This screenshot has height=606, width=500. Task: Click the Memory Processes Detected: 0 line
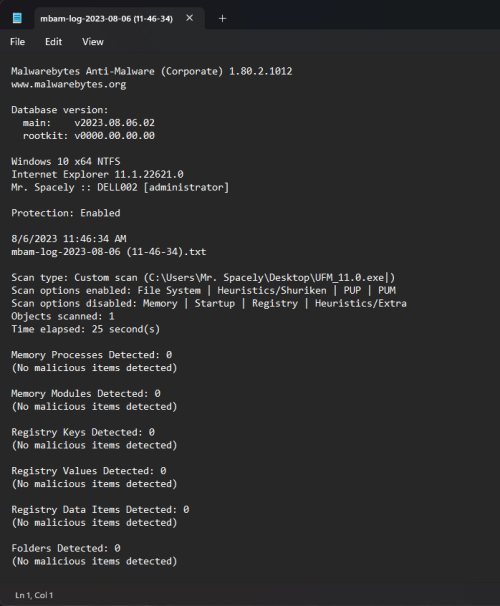click(92, 355)
